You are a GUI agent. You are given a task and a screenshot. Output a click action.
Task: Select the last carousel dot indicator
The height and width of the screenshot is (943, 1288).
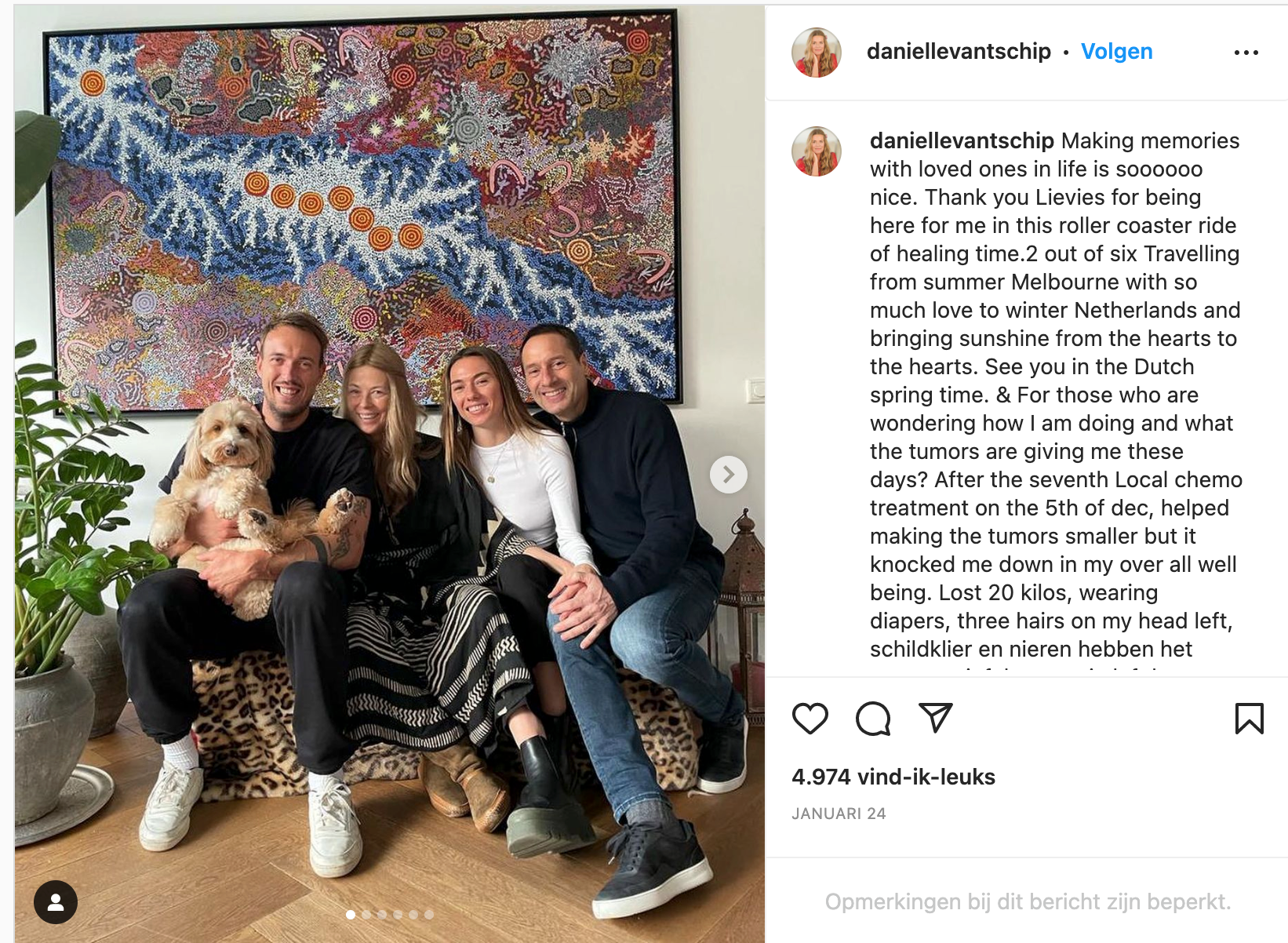[429, 915]
